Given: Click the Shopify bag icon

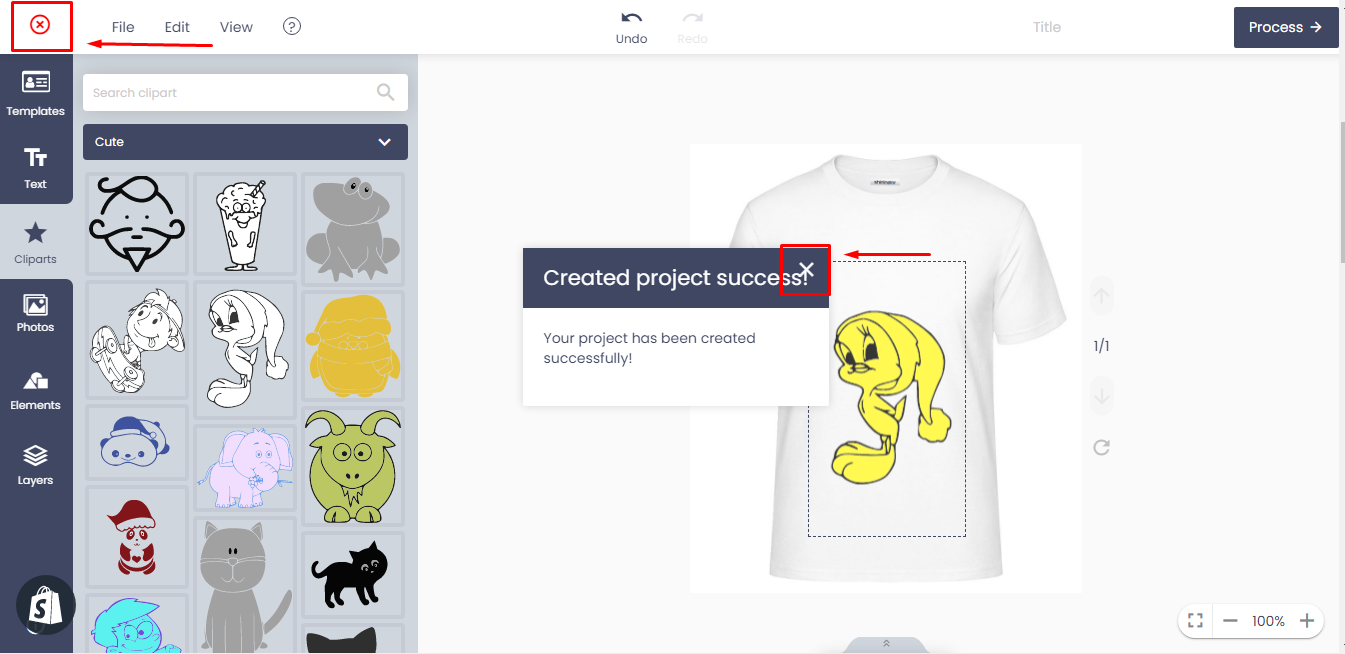Looking at the screenshot, I should [46, 605].
